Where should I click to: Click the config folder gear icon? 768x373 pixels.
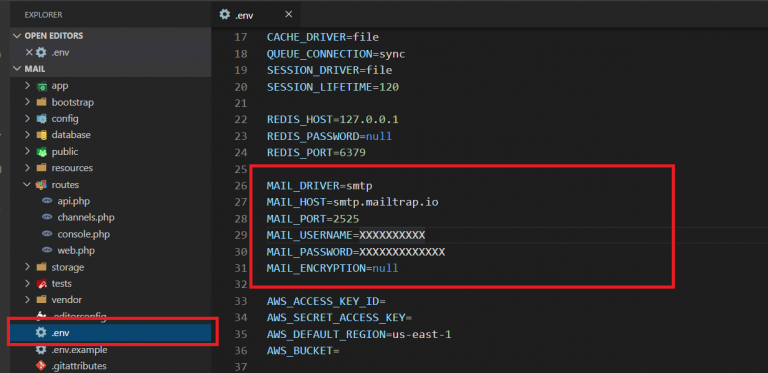(x=42, y=118)
